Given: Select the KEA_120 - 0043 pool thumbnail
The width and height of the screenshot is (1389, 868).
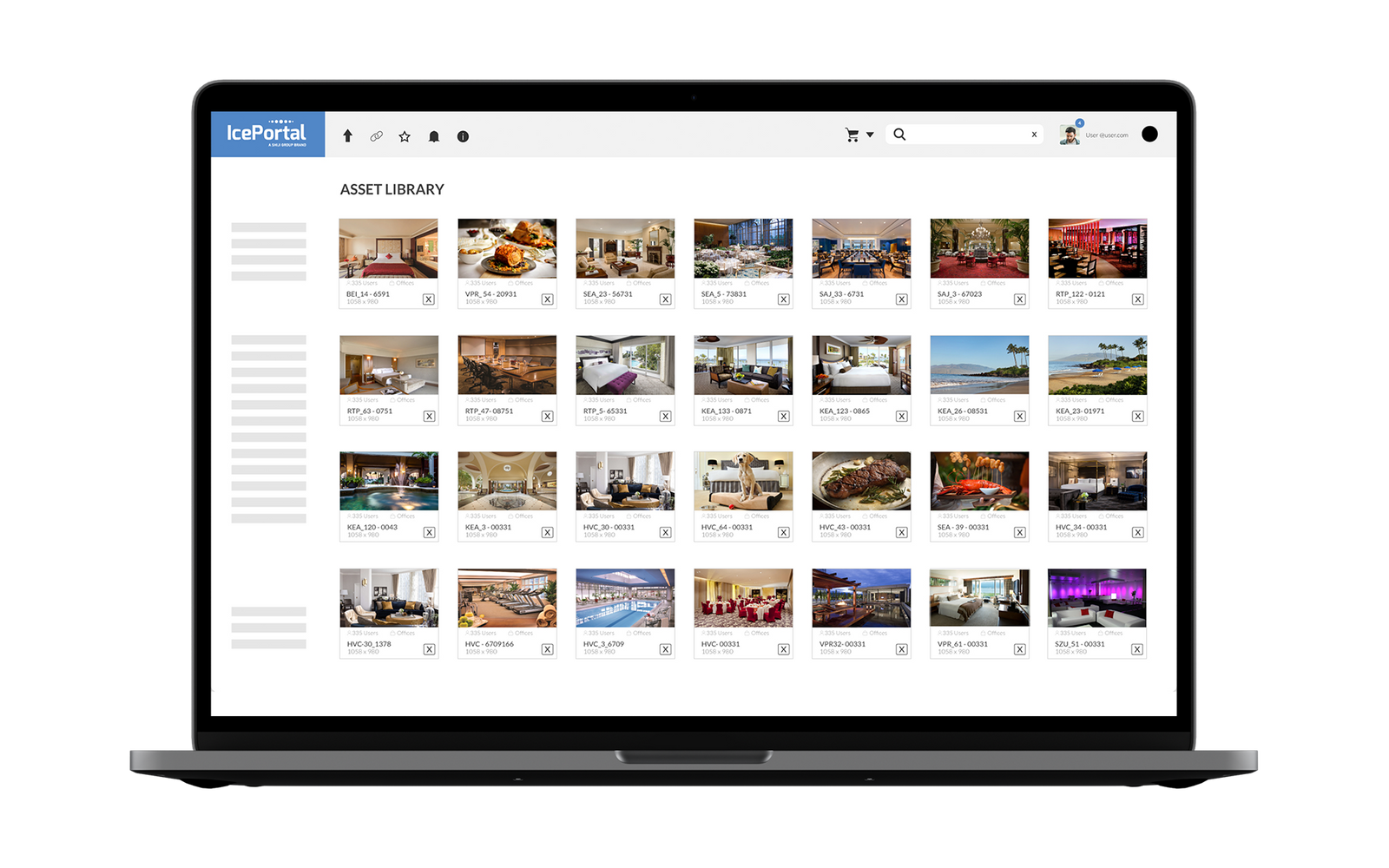Looking at the screenshot, I should pos(389,479).
